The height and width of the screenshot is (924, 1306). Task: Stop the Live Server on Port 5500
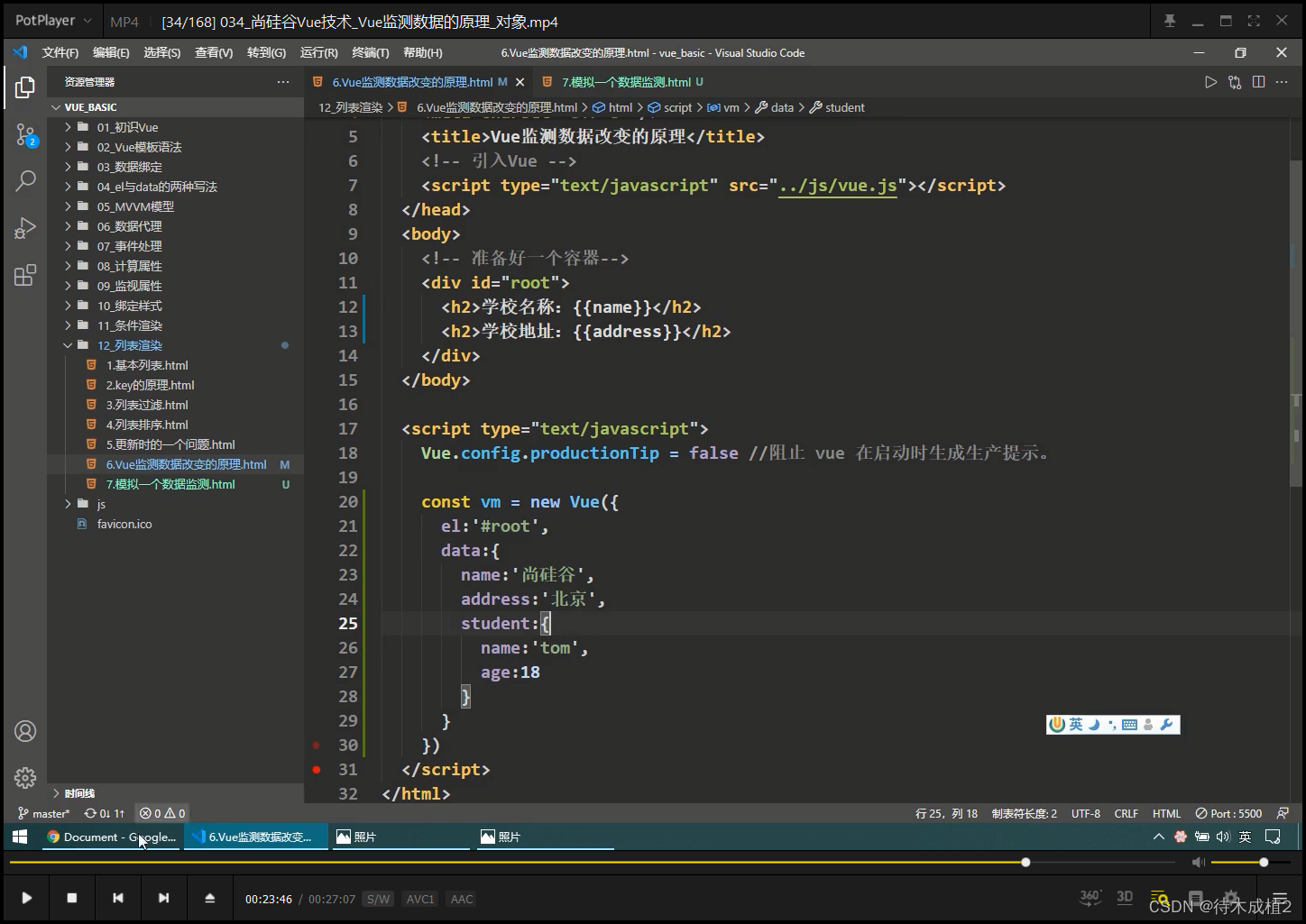[1228, 813]
